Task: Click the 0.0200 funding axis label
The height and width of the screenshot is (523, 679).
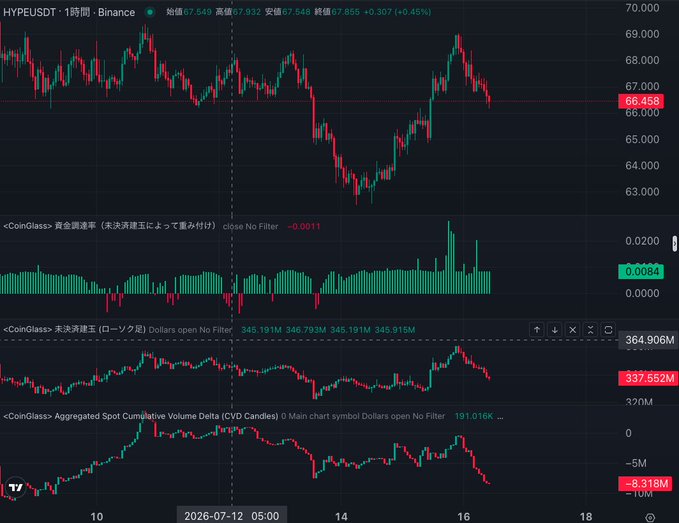Action: click(x=642, y=241)
